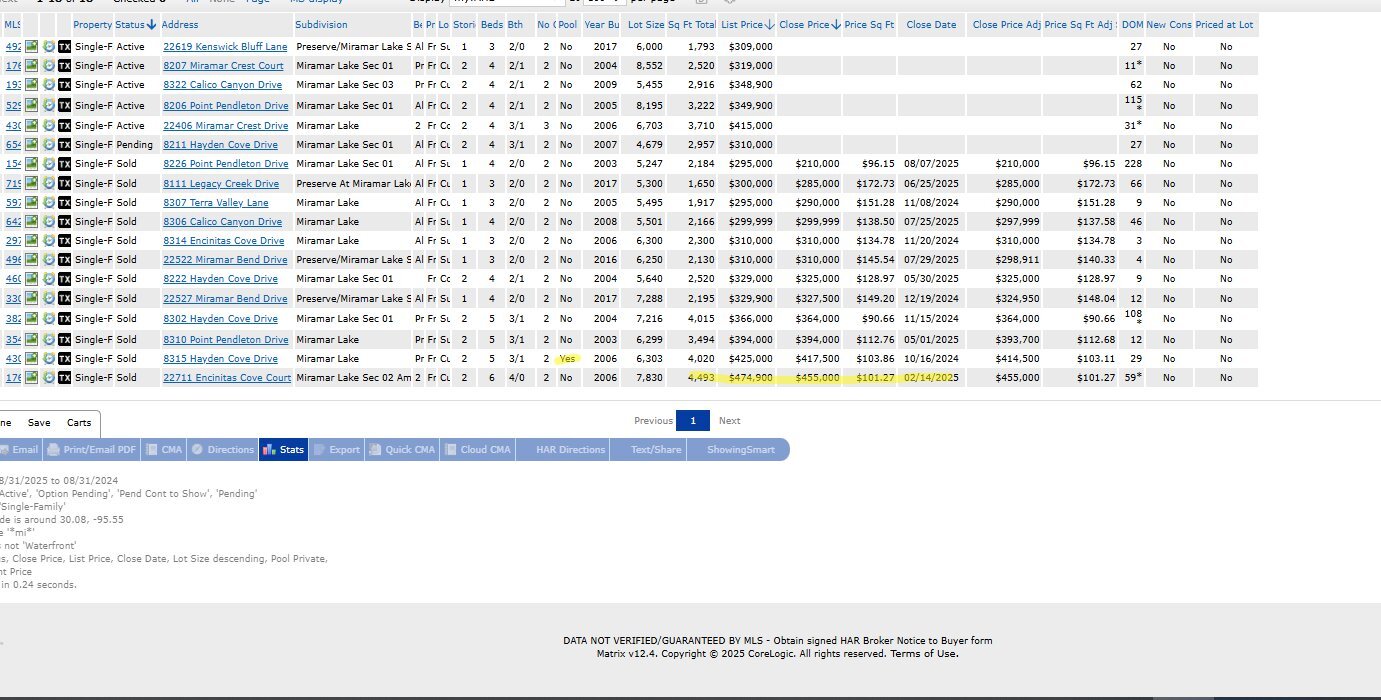Switch to the Save tab
1381x700 pixels.
tap(39, 423)
